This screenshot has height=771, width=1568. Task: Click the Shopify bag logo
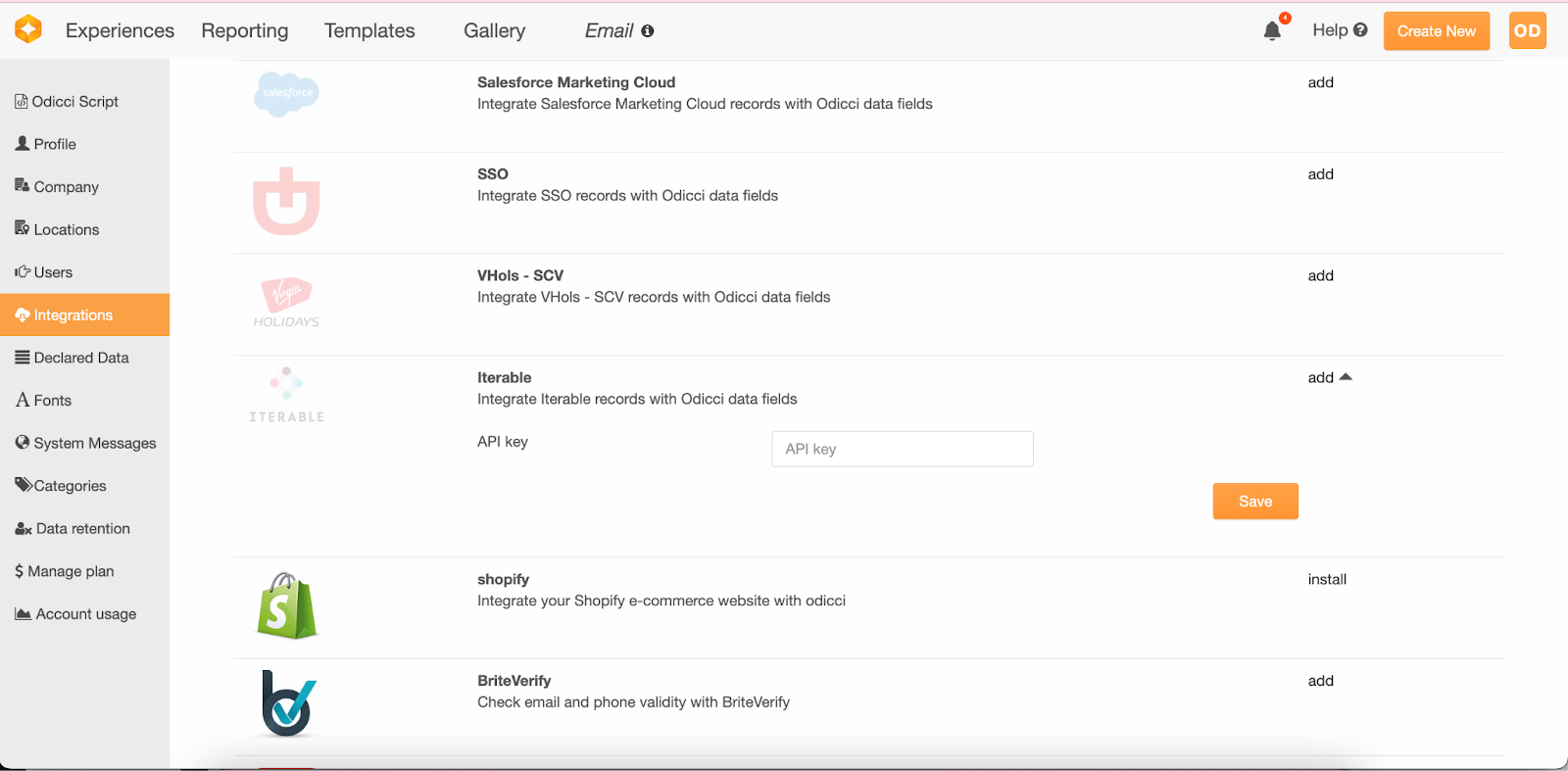286,606
